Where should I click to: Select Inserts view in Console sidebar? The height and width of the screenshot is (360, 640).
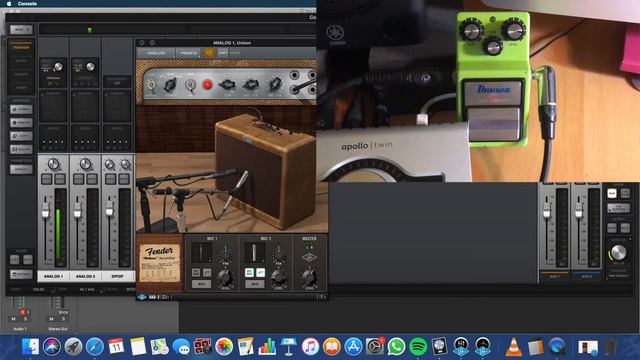tap(21, 74)
